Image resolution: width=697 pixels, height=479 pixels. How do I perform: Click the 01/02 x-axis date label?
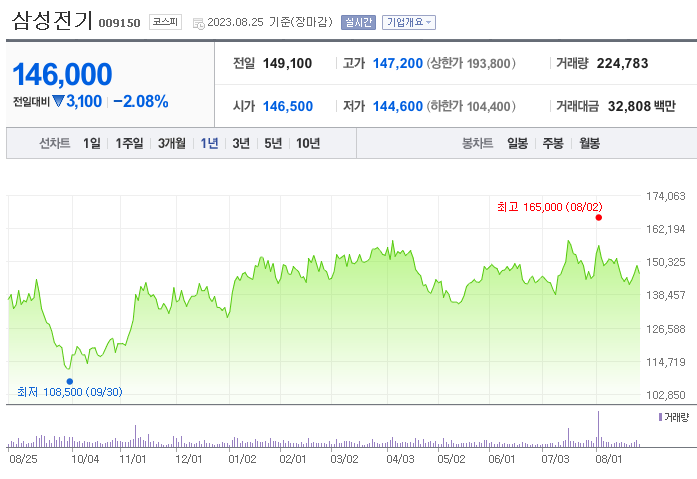242,459
